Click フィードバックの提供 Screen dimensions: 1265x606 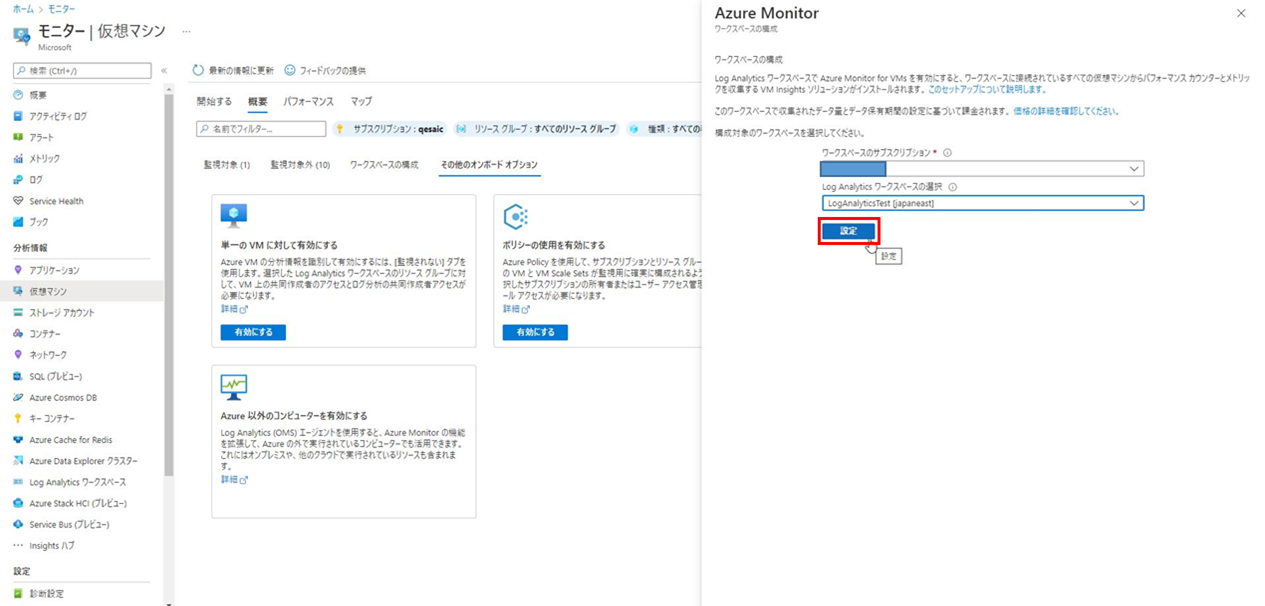(333, 69)
